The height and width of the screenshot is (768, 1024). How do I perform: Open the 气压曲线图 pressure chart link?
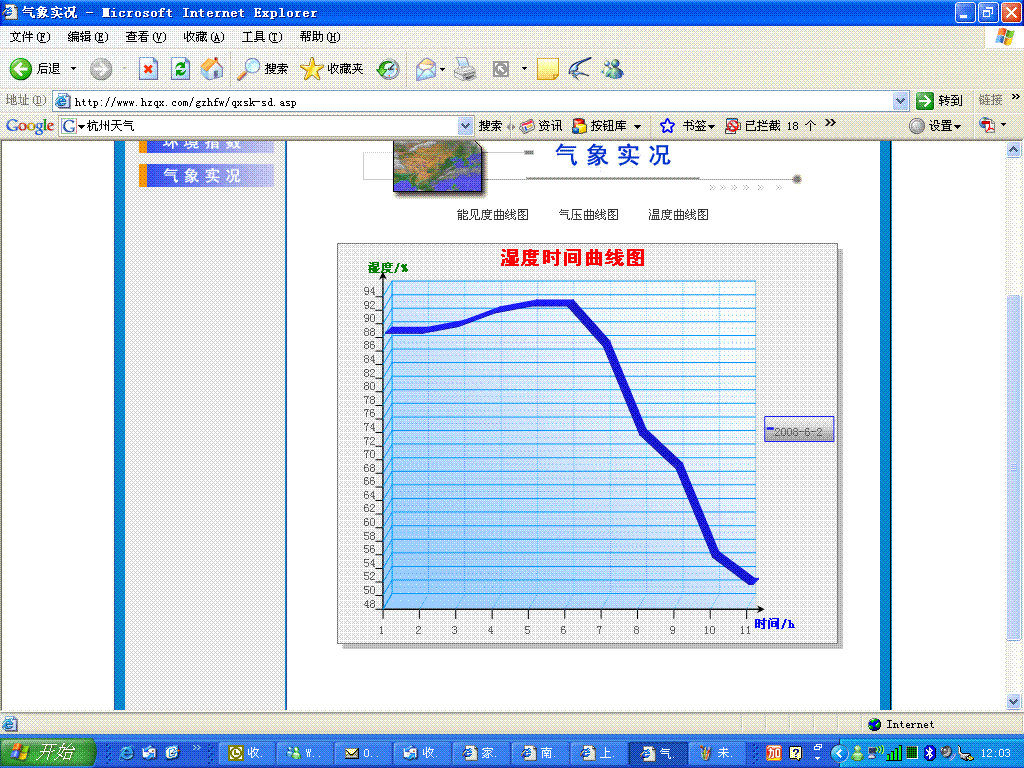[588, 215]
